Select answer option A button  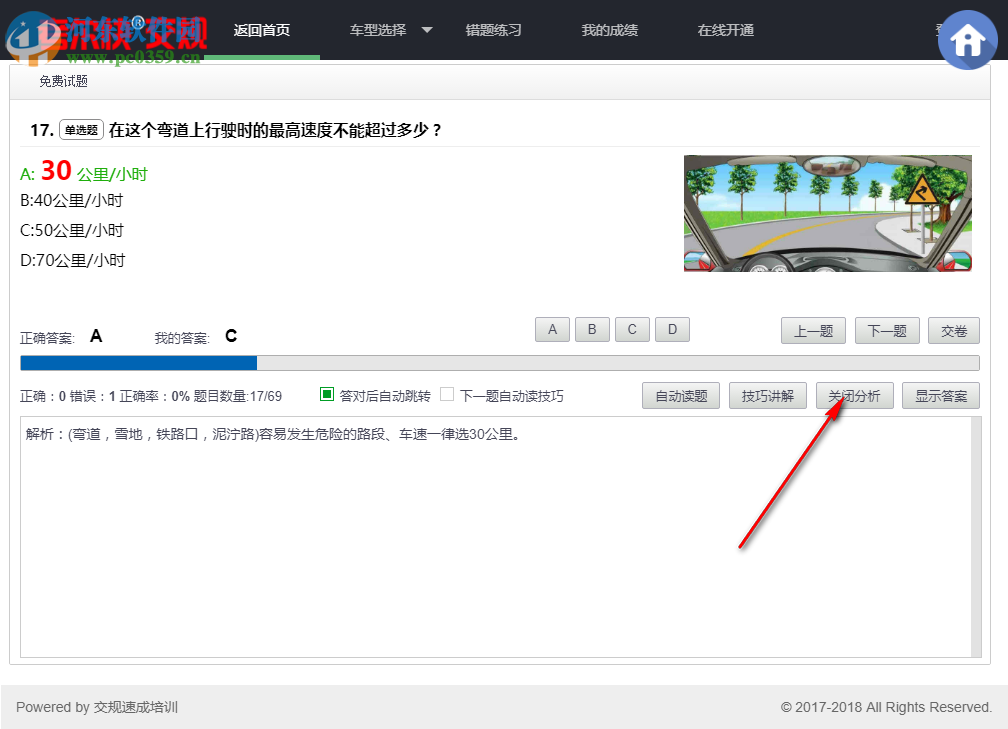tap(552, 329)
